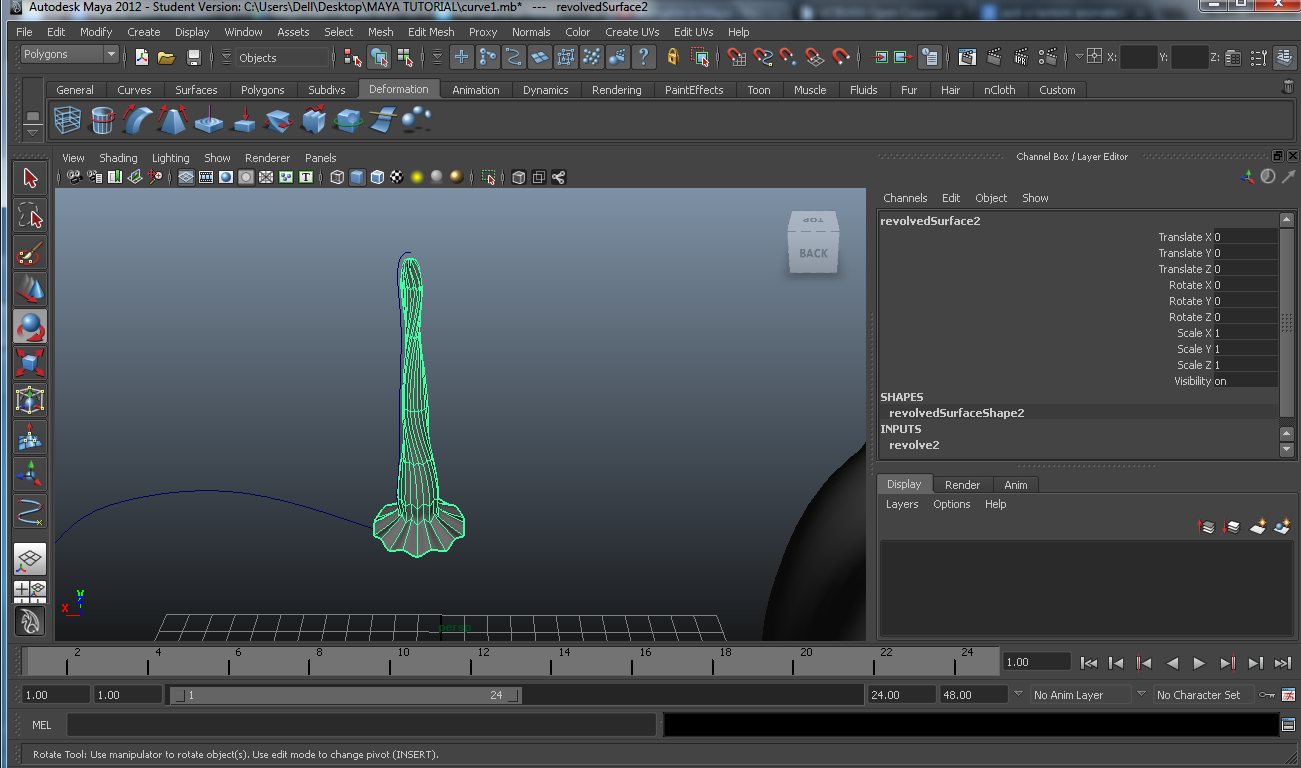The width and height of the screenshot is (1301, 768).
Task: Click the Translate X value field
Action: pos(1244,237)
